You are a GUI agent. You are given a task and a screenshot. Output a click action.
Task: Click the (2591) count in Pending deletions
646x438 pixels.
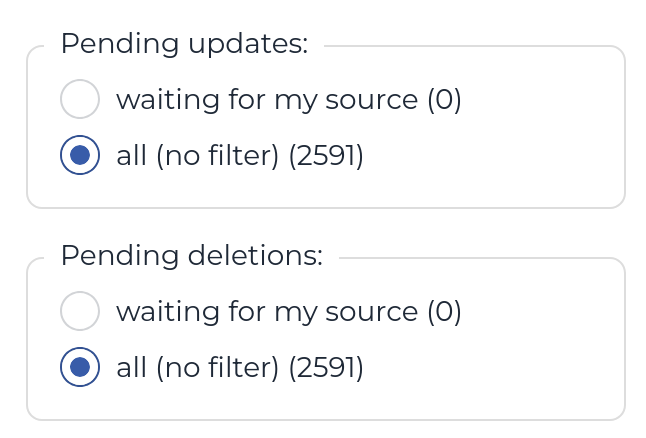325,367
